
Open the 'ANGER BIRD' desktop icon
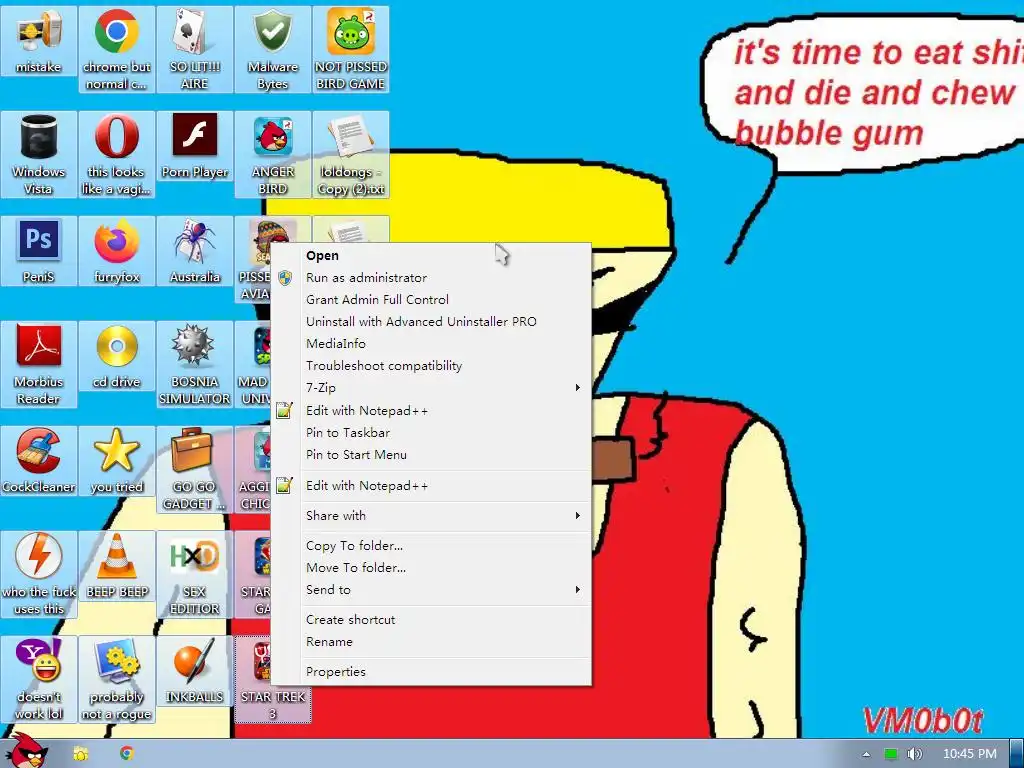pos(273,155)
